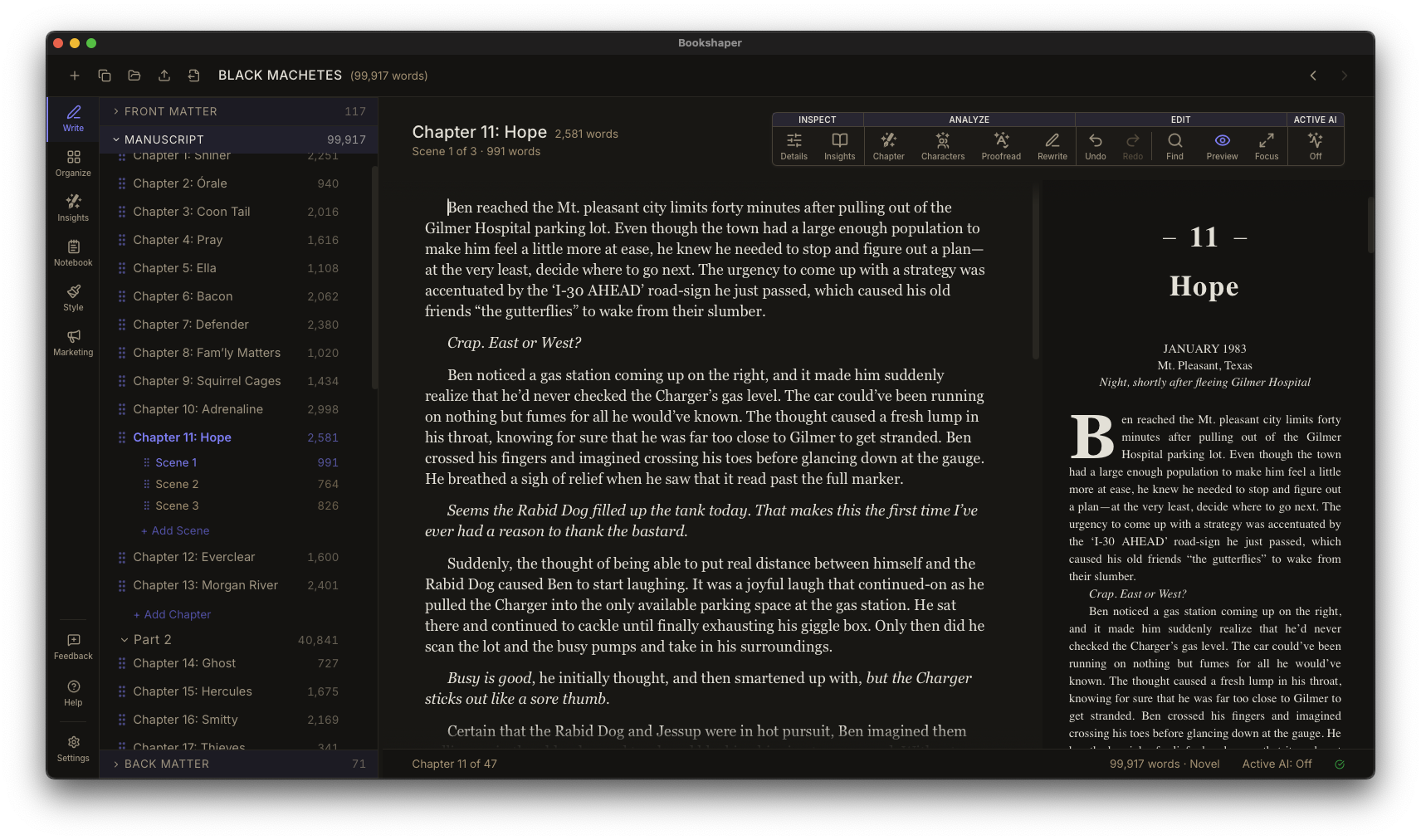Open the Insights inspector
Screen dimensions: 1421x840
click(839, 146)
